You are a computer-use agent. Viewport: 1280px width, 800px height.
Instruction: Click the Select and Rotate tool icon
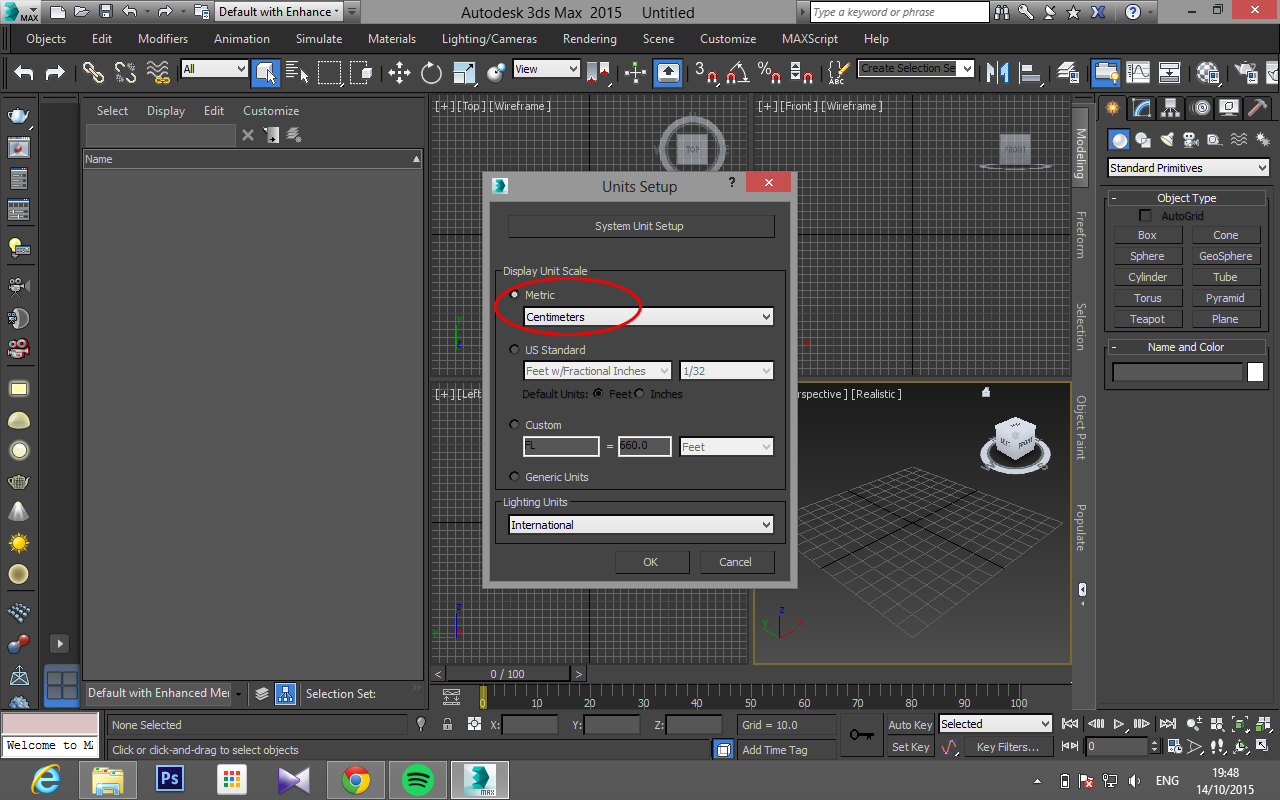click(431, 72)
